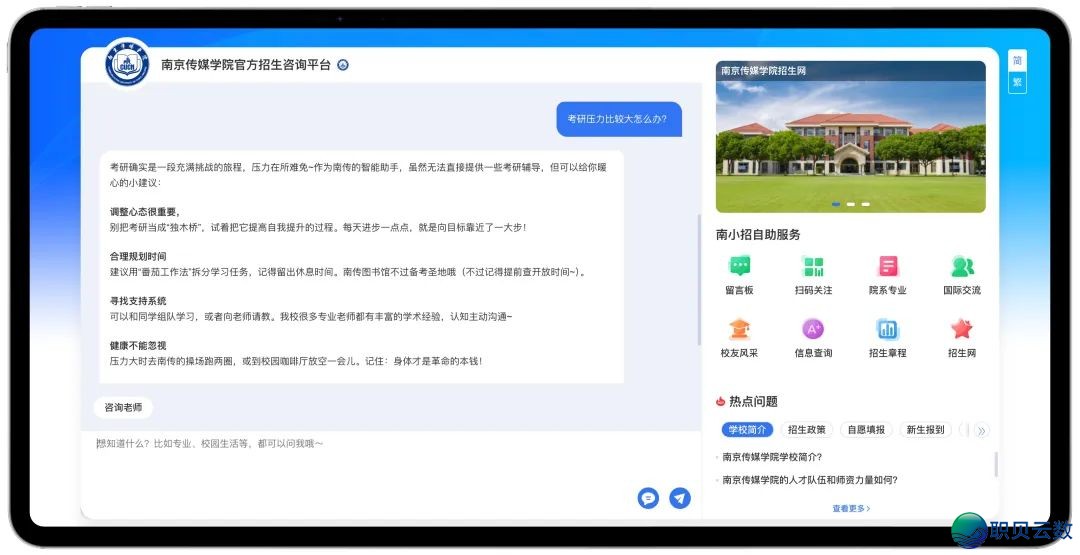
Task: Open the 招生章程 admissions charter icon
Action: click(x=888, y=329)
